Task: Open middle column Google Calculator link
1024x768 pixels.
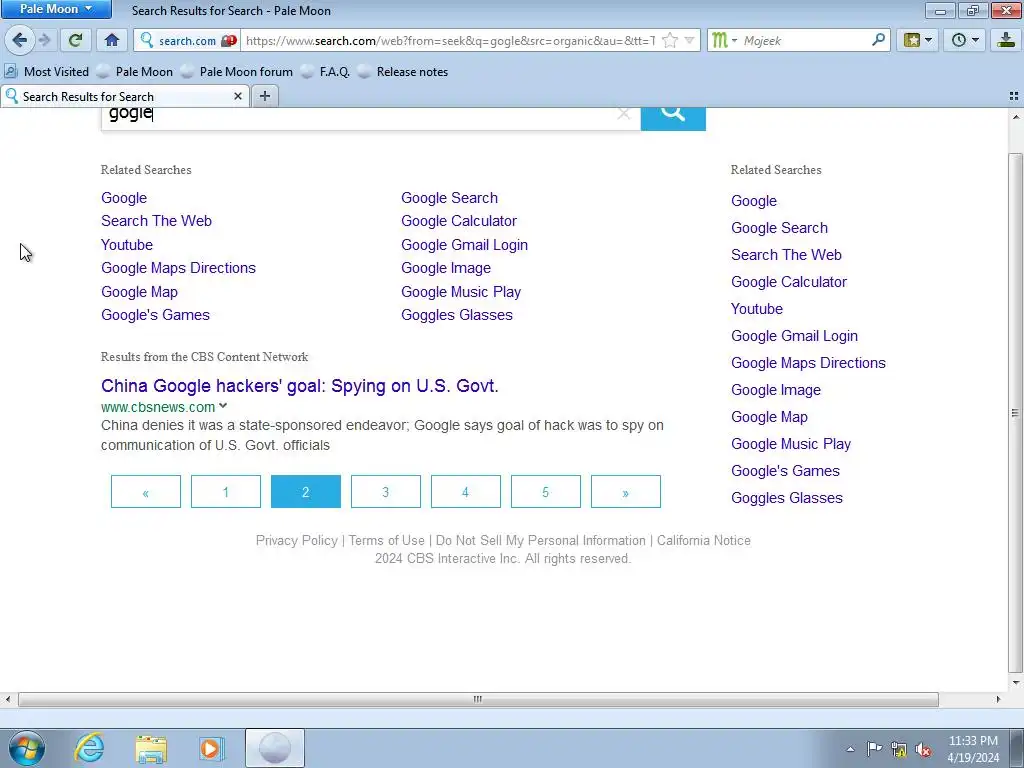Action: (458, 221)
